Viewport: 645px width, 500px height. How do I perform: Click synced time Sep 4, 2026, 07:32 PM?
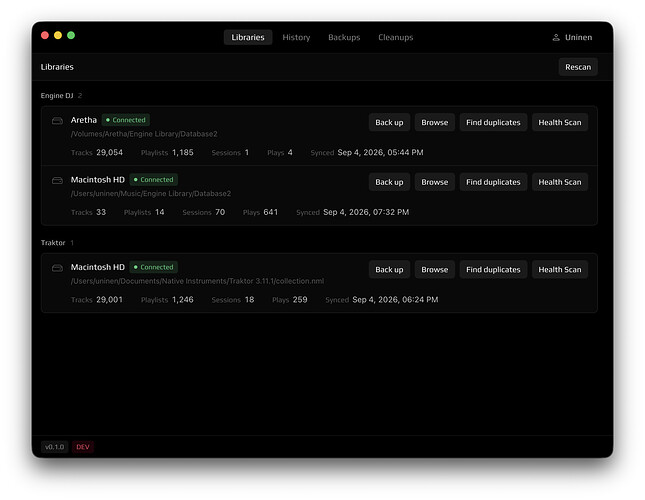coord(366,212)
